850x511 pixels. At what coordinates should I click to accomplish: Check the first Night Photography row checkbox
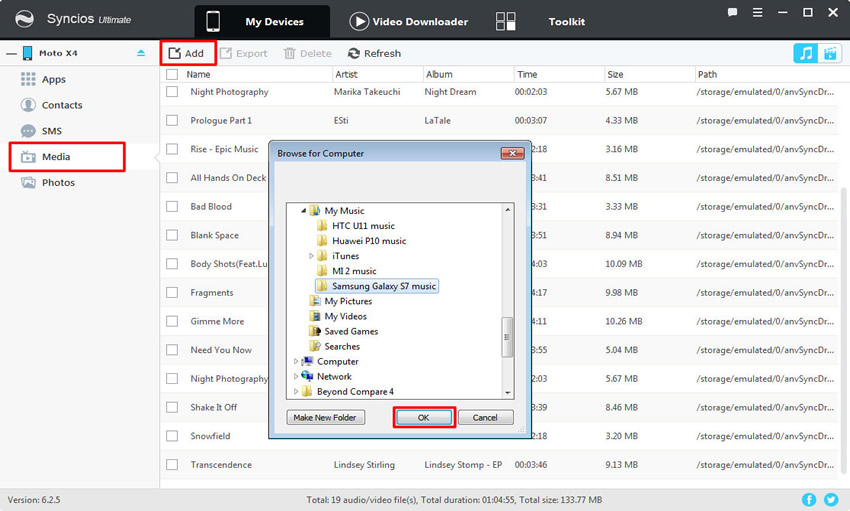[x=172, y=92]
